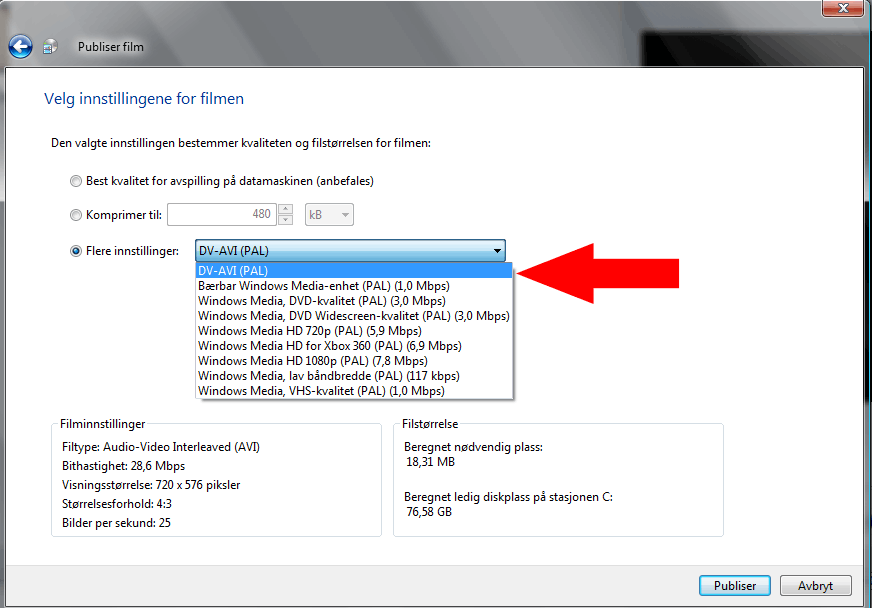Decrease compress size with down stepper arrow
872x608 pixels.
[286, 220]
